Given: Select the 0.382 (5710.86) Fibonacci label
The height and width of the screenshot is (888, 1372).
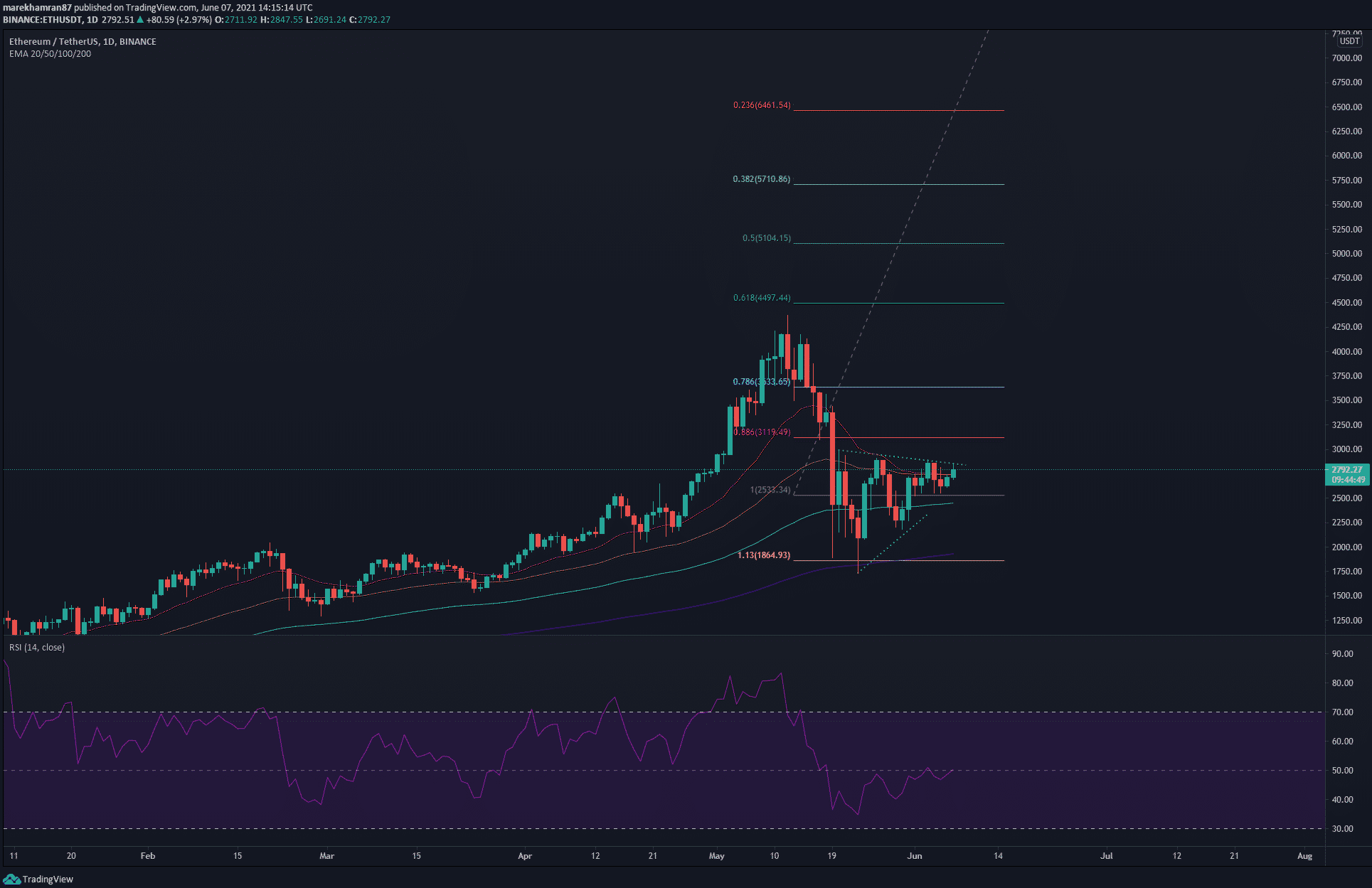Looking at the screenshot, I should [761, 179].
